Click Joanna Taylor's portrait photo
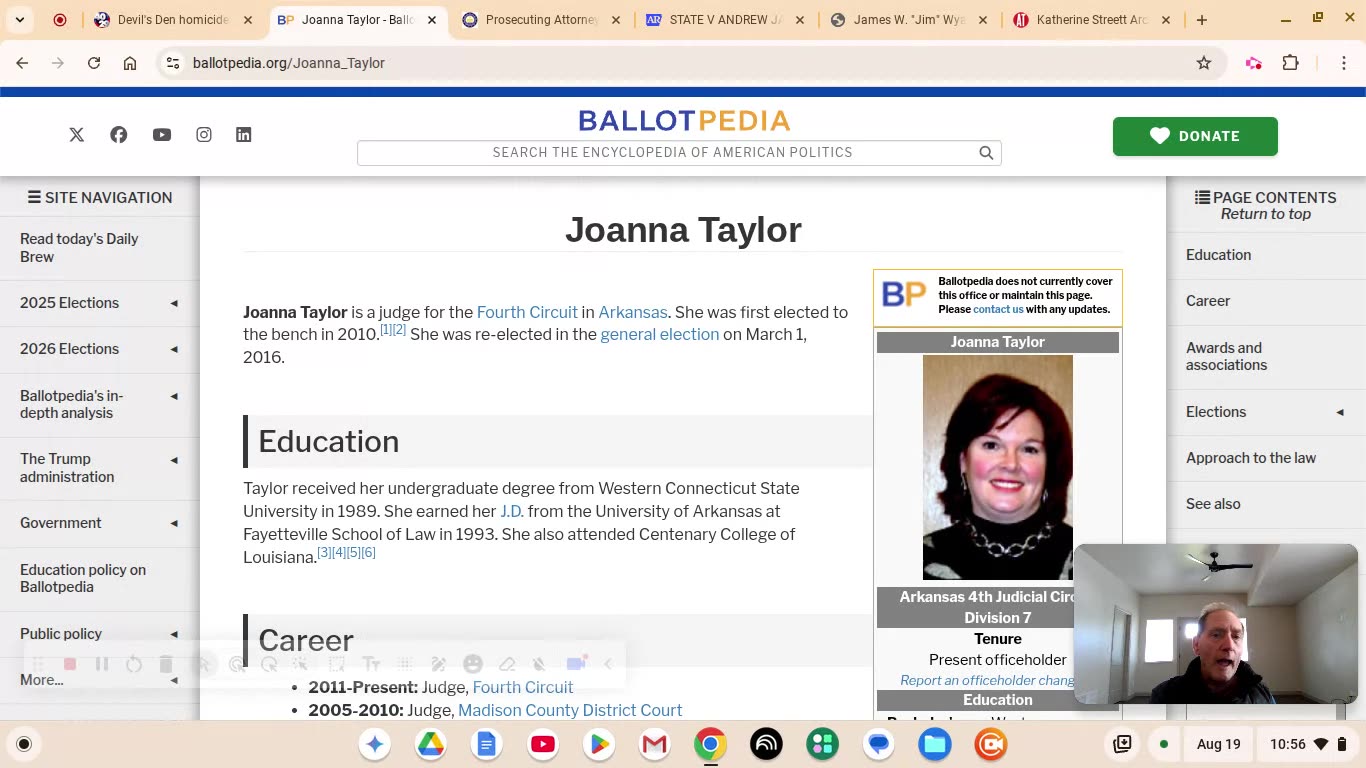1366x768 pixels. pyautogui.click(x=997, y=467)
